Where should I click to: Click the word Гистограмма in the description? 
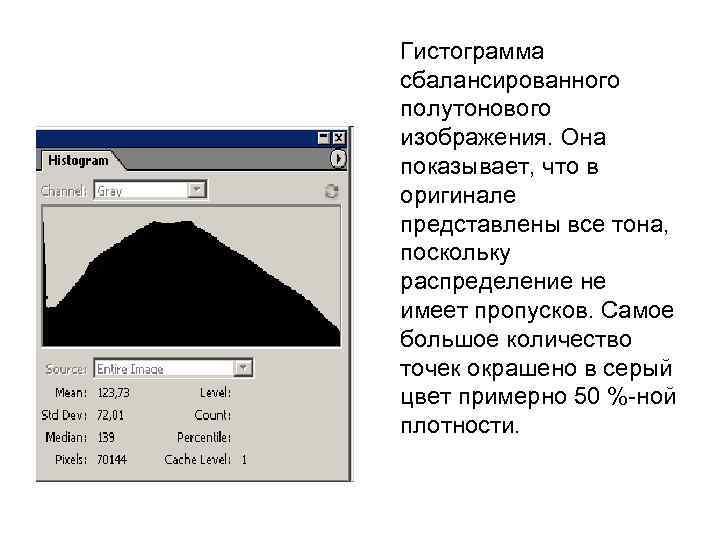[472, 51]
